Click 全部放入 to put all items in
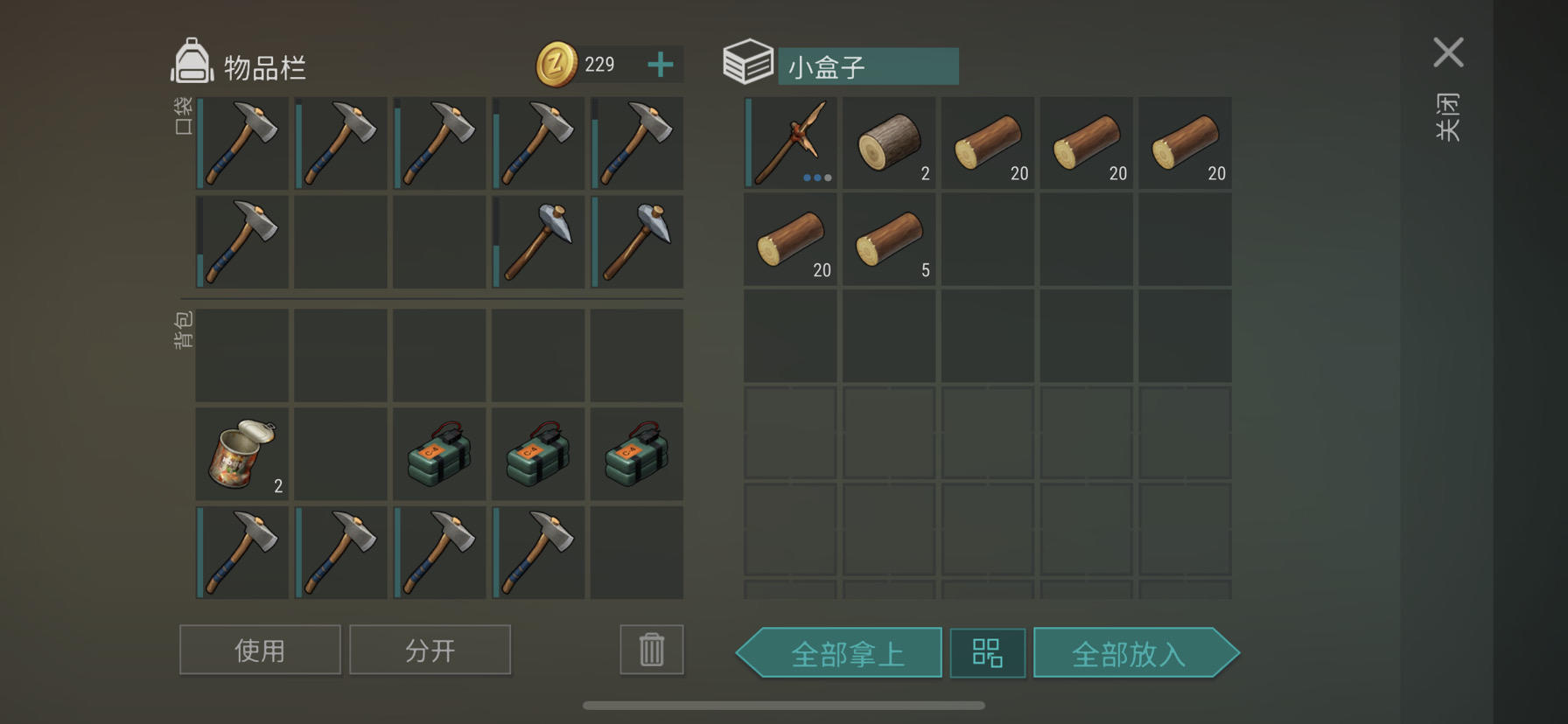1568x724 pixels. click(1137, 653)
